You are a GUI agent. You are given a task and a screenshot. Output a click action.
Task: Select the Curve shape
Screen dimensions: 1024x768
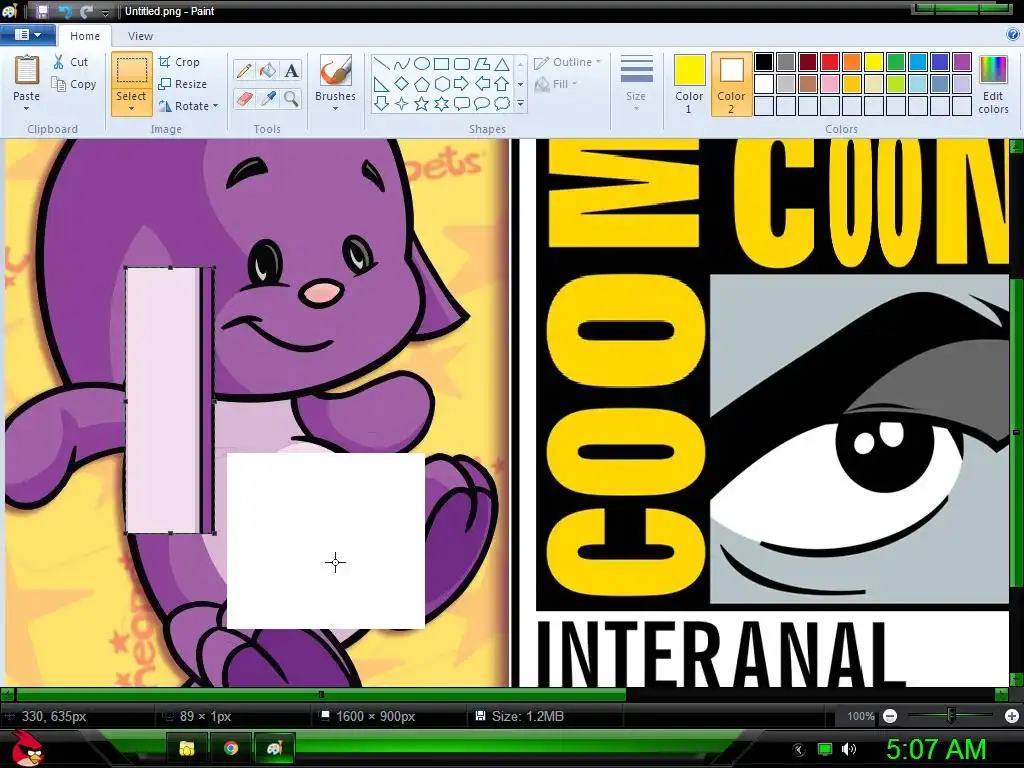402,63
